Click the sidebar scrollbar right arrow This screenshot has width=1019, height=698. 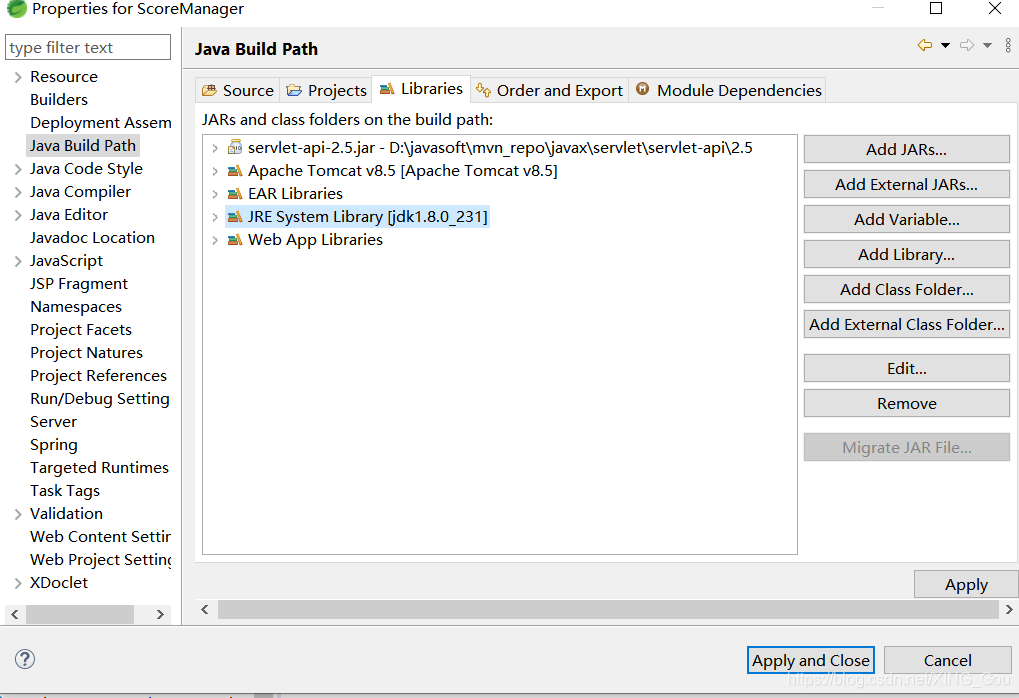160,614
